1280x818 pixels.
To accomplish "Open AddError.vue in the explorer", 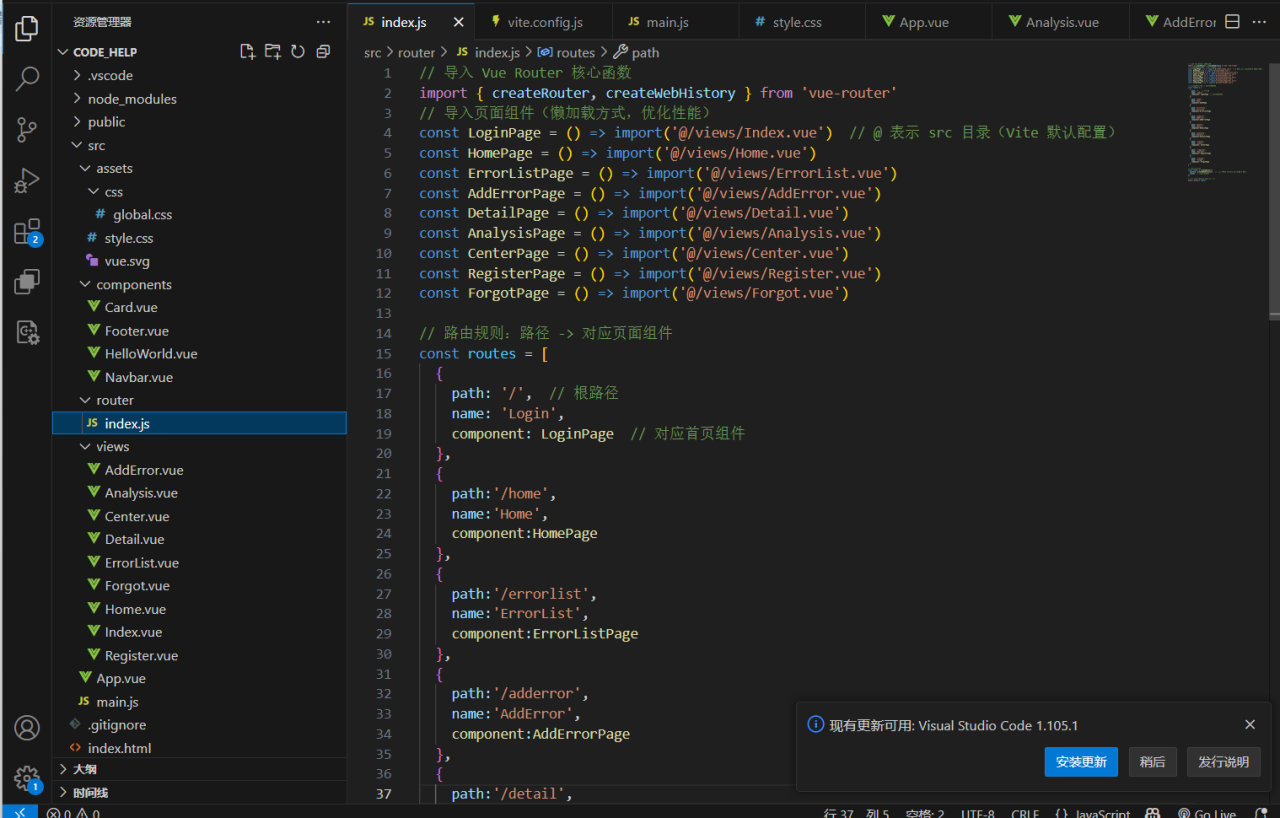I will 199,470.
